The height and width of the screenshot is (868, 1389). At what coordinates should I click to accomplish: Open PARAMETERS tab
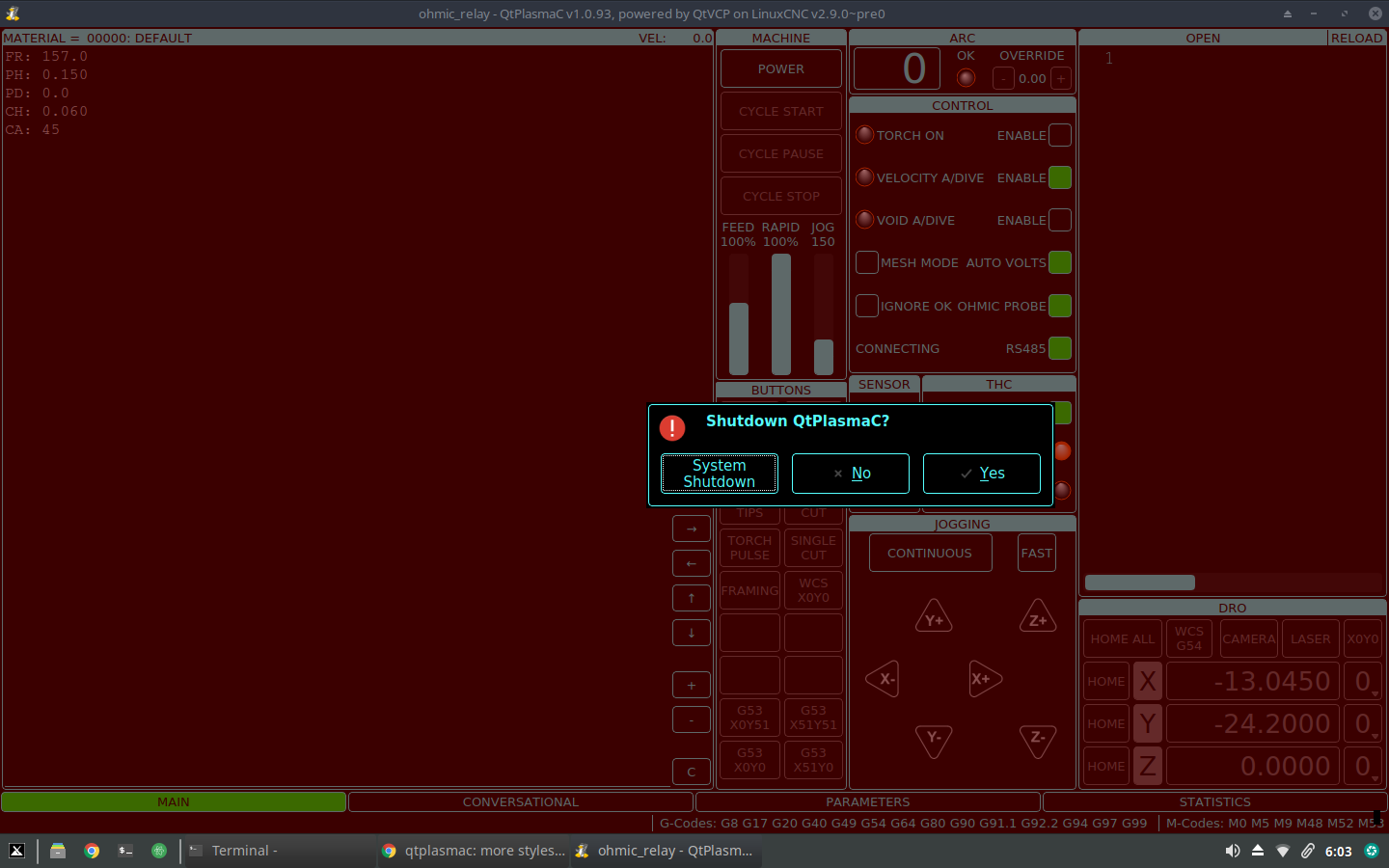pyautogui.click(x=868, y=801)
